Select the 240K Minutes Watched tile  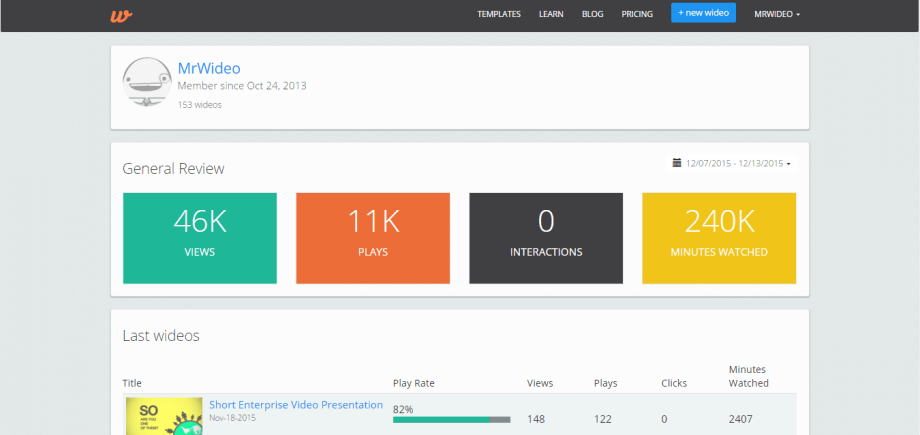click(x=719, y=238)
